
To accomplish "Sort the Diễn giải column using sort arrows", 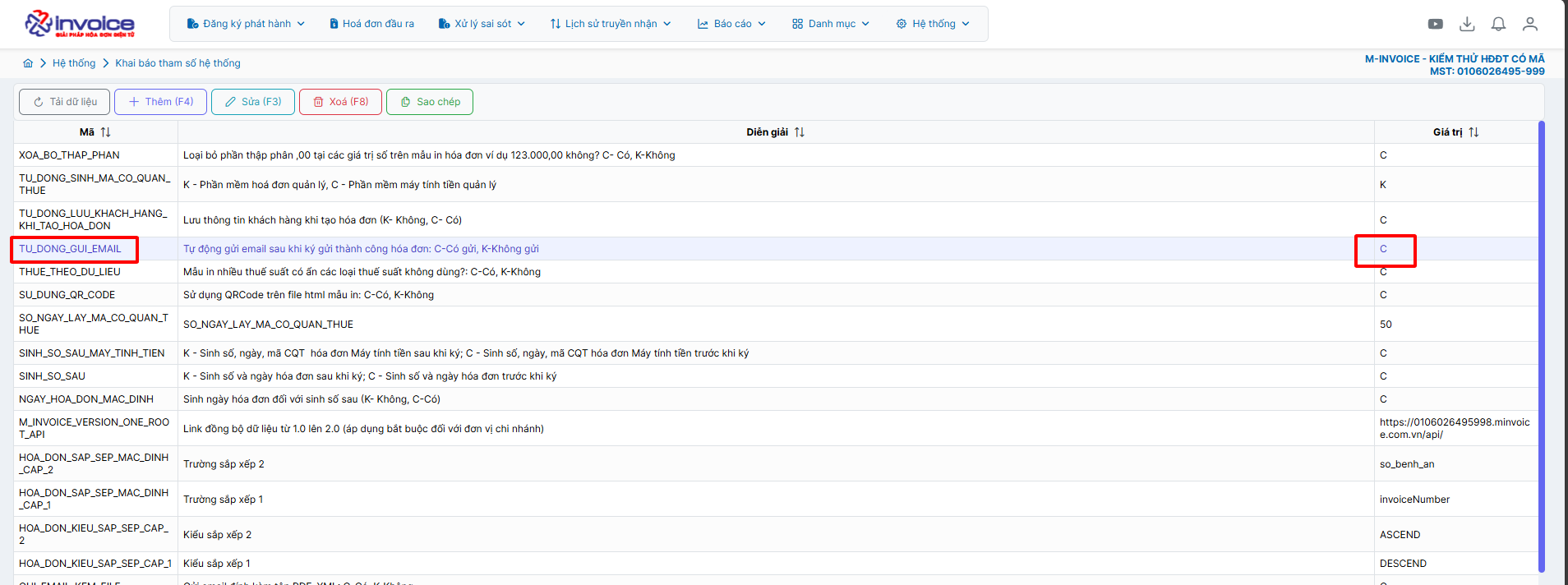I will (800, 132).
